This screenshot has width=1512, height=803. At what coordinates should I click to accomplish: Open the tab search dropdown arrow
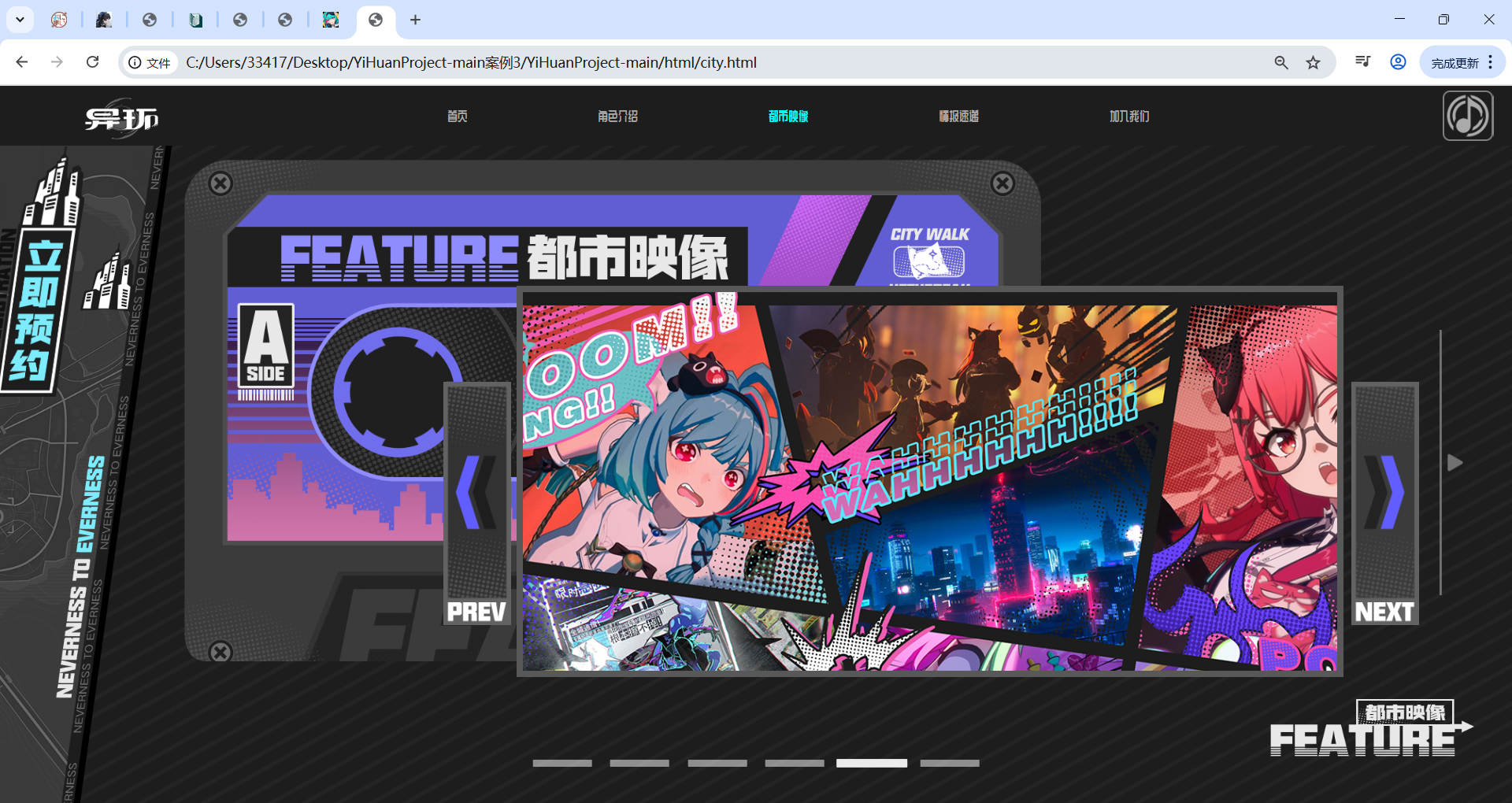coord(20,20)
